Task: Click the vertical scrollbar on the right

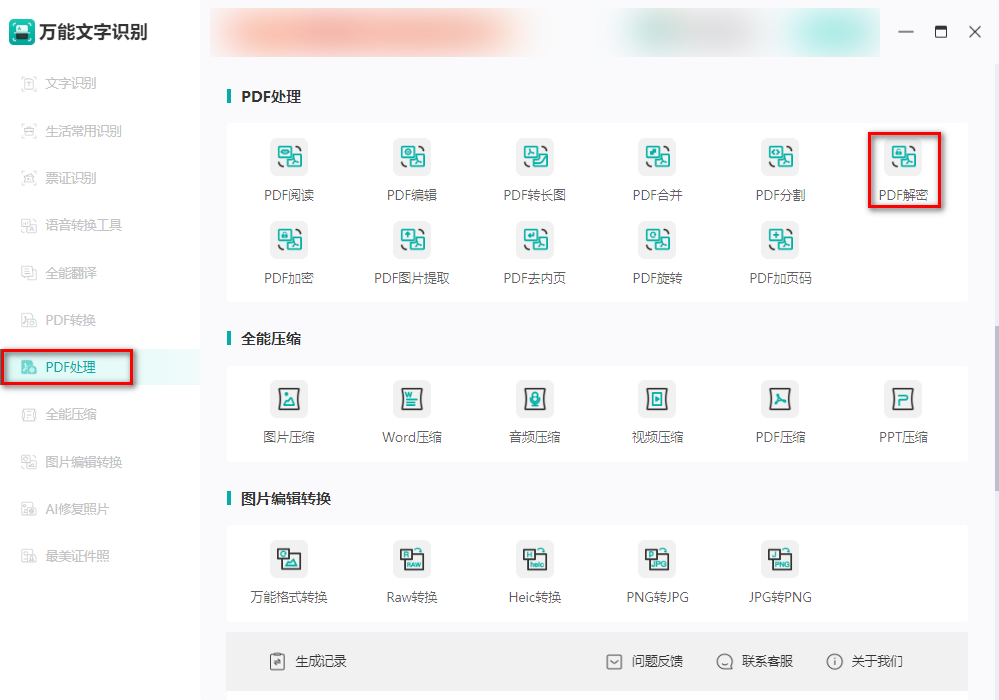Action: click(996, 408)
